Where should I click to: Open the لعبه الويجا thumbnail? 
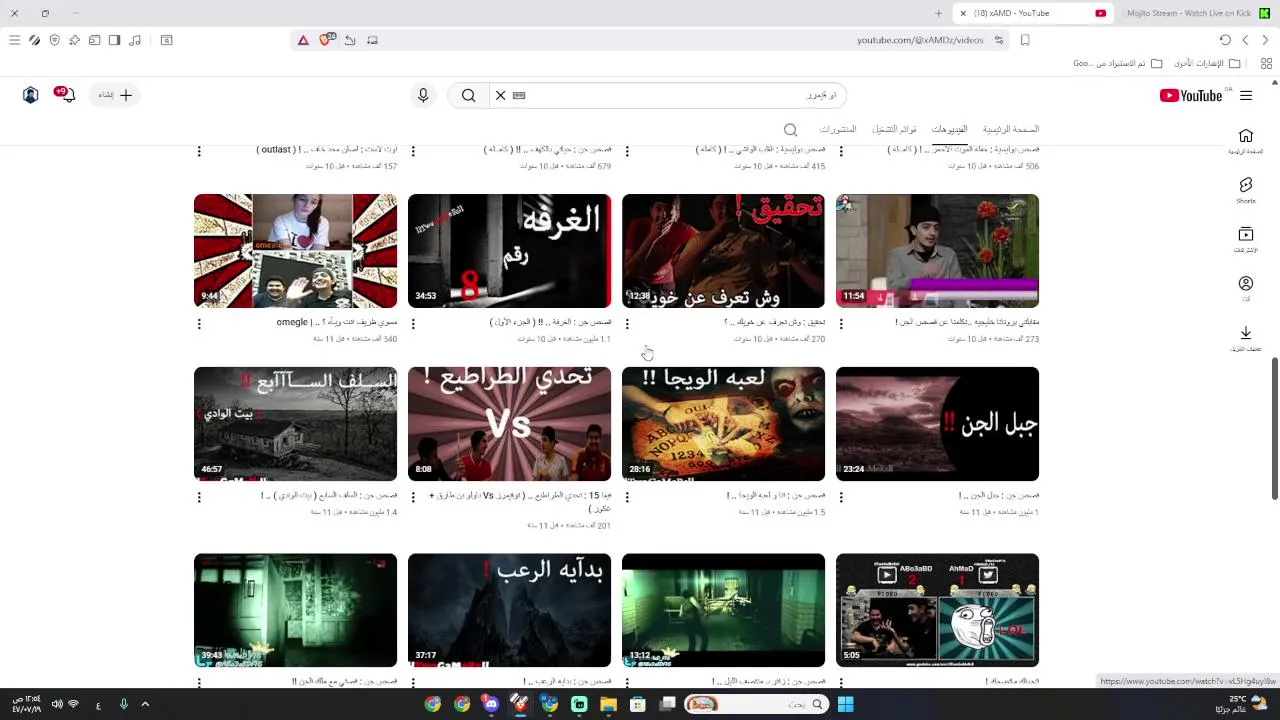pos(723,424)
